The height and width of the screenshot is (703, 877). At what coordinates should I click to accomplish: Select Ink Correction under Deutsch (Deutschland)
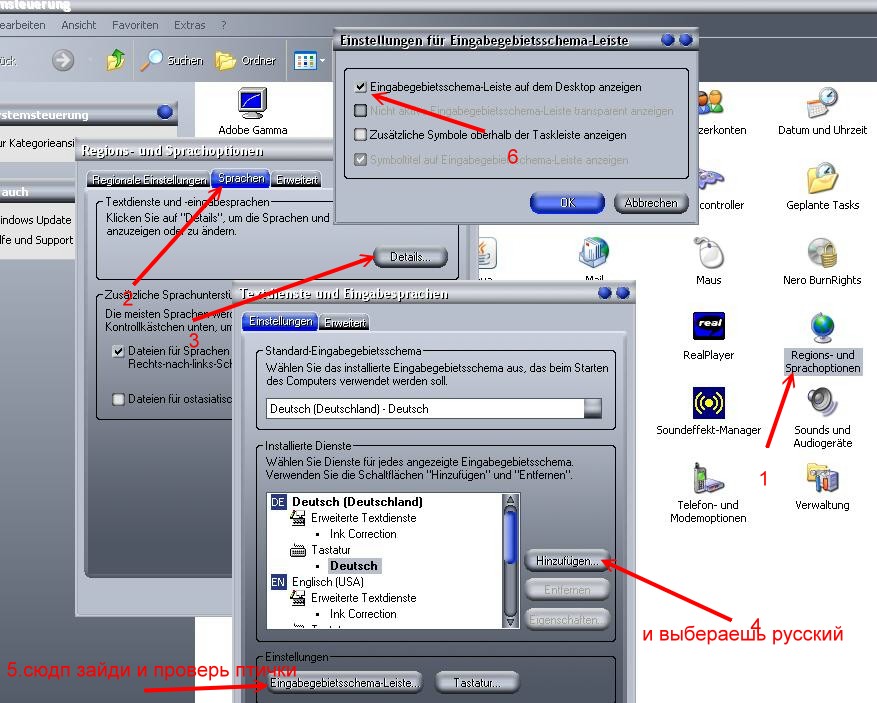click(363, 534)
